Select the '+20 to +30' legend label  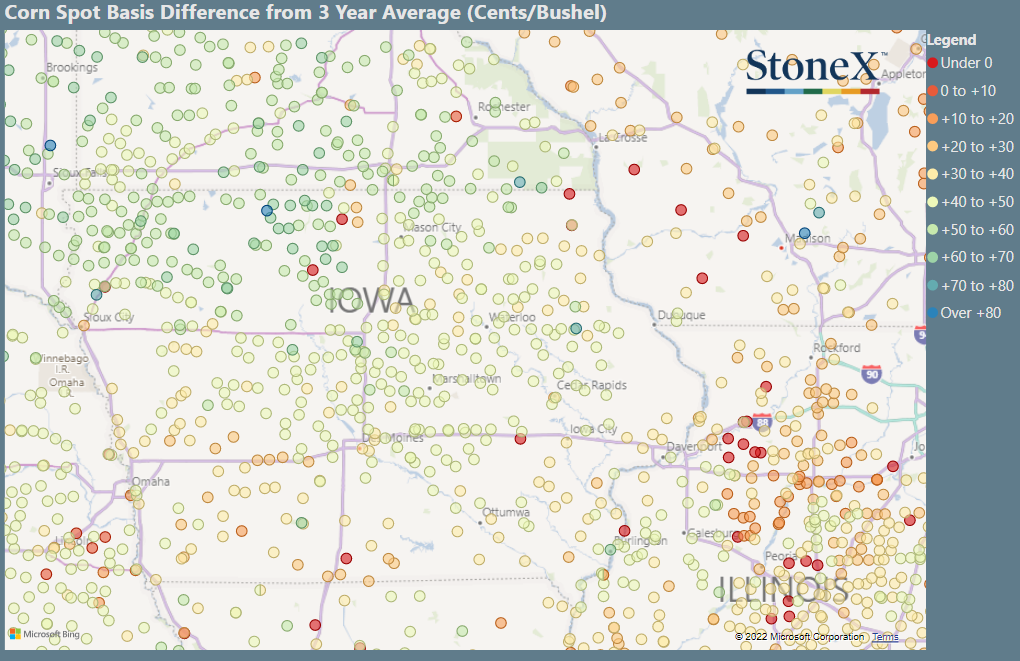pyautogui.click(x=977, y=147)
